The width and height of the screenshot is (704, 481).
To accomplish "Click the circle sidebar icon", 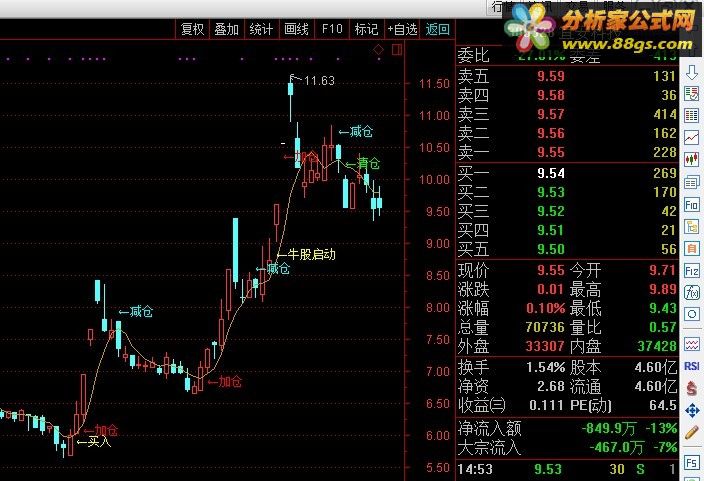I will [x=691, y=314].
